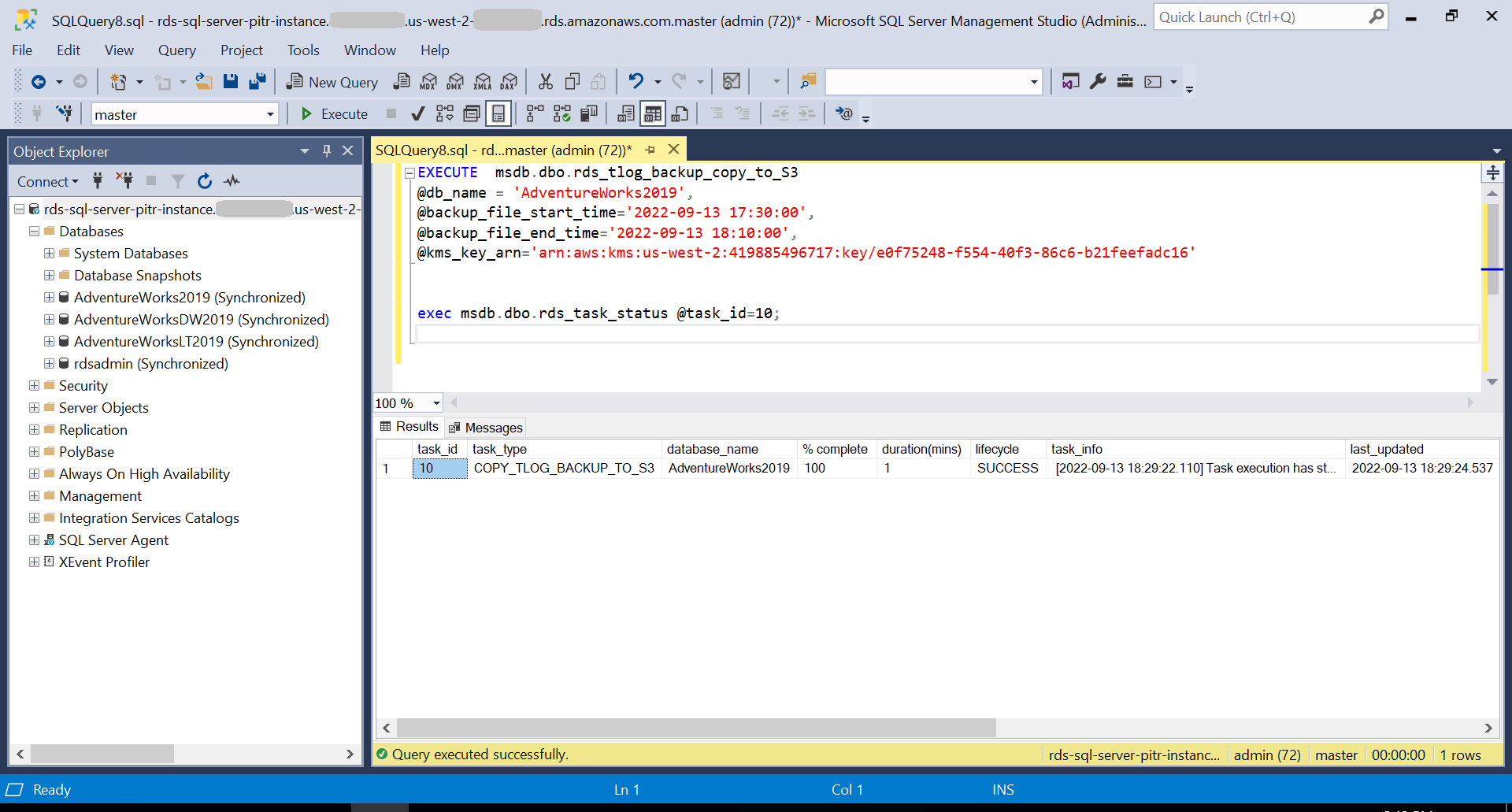Expand the AdventureWorks2019 (Synchronized) database node

[x=48, y=297]
